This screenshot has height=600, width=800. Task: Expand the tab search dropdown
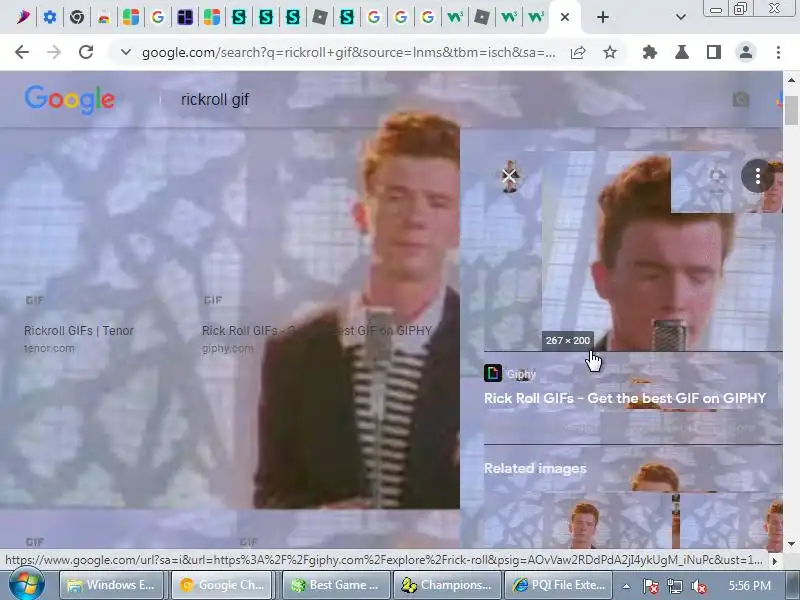(681, 17)
